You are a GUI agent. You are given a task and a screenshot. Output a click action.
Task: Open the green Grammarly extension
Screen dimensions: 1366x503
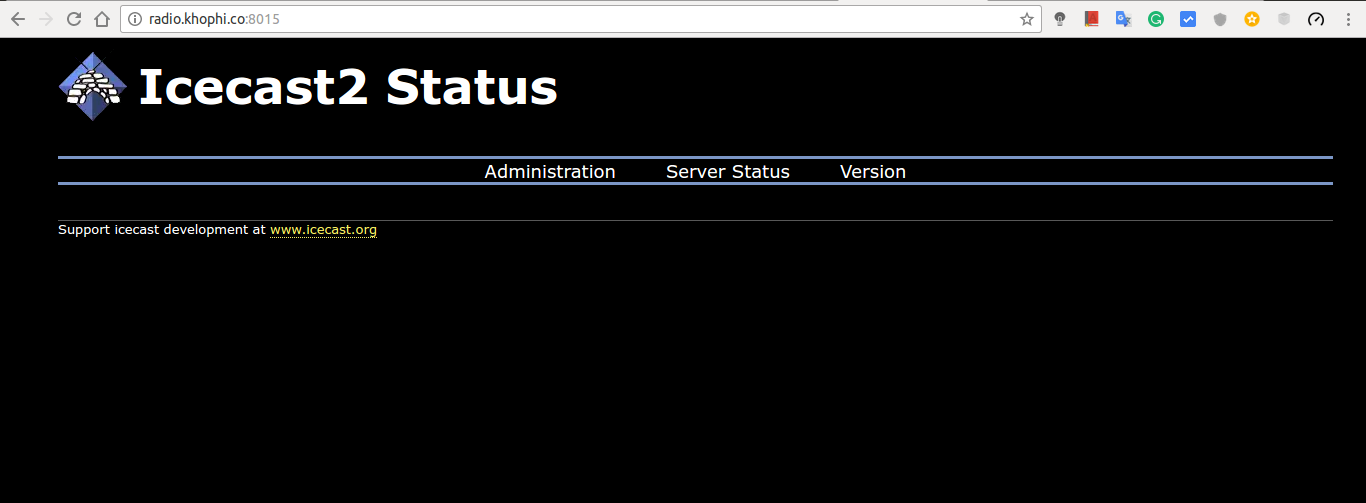(x=1156, y=19)
